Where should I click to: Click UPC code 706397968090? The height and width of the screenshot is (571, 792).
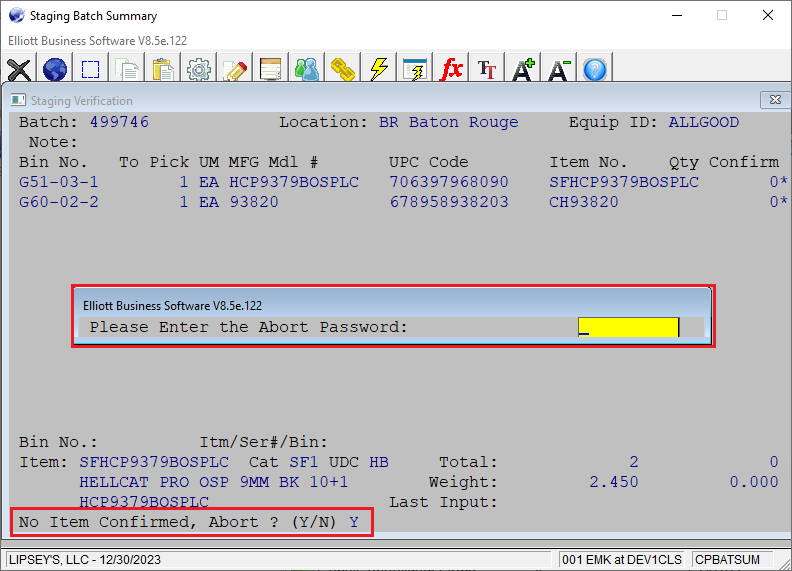pos(449,182)
